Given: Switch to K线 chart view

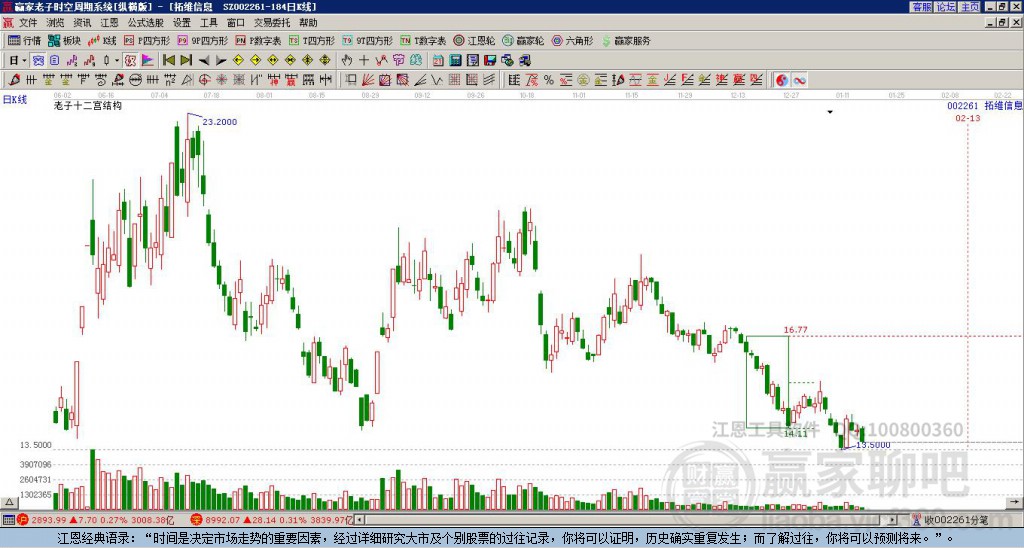Looking at the screenshot, I should (102, 40).
